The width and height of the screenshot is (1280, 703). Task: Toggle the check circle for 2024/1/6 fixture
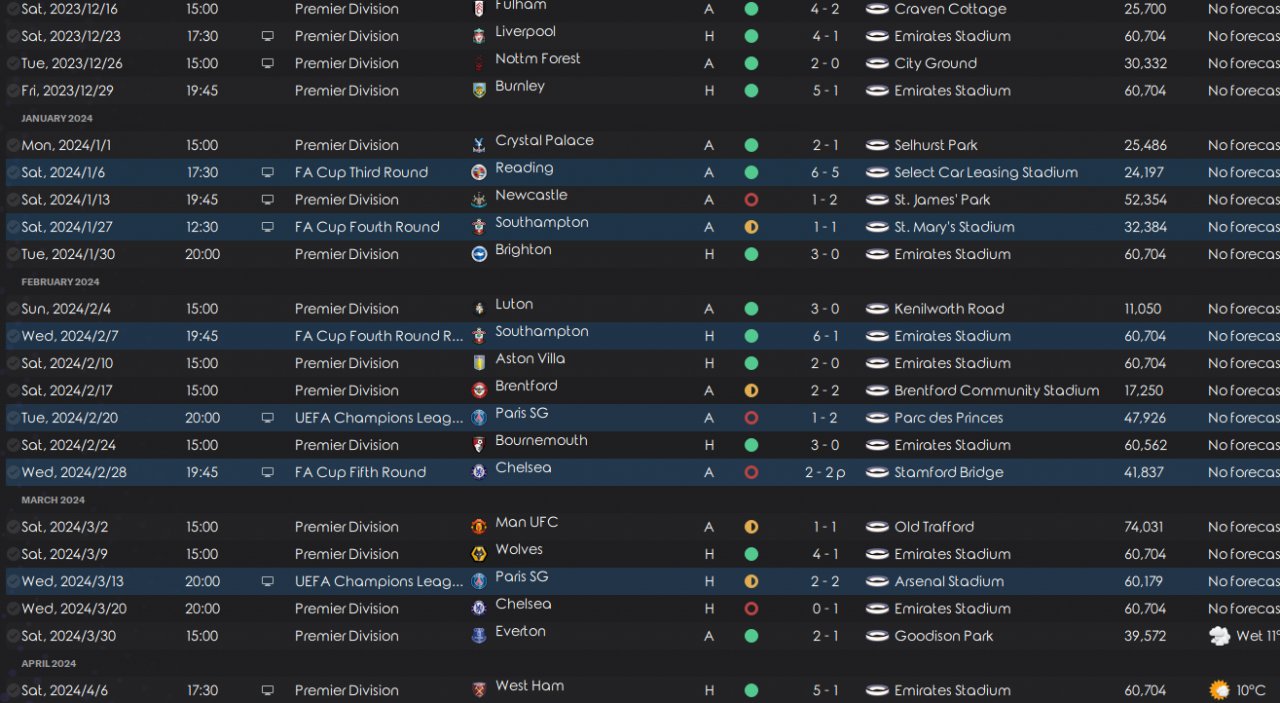13,173
